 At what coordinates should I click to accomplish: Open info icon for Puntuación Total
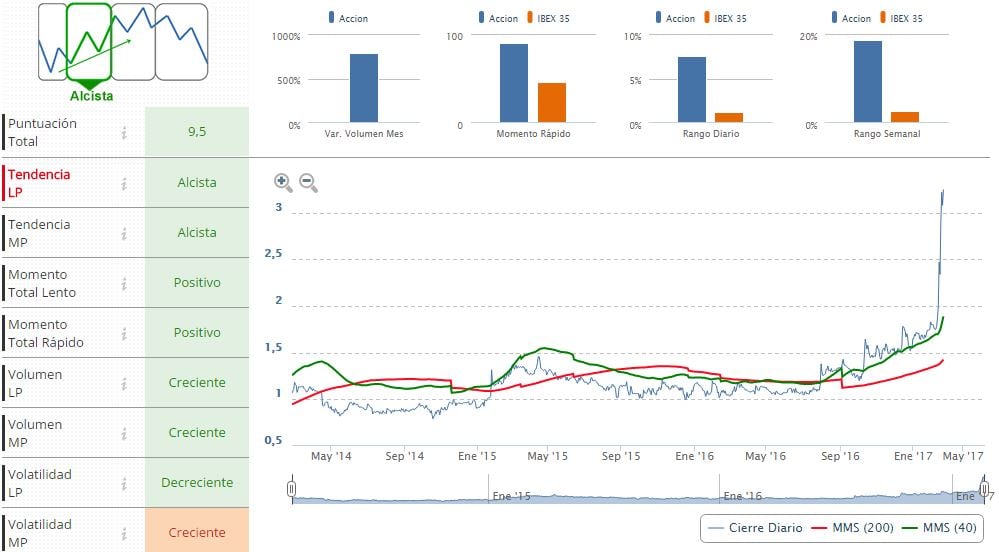pos(124,133)
